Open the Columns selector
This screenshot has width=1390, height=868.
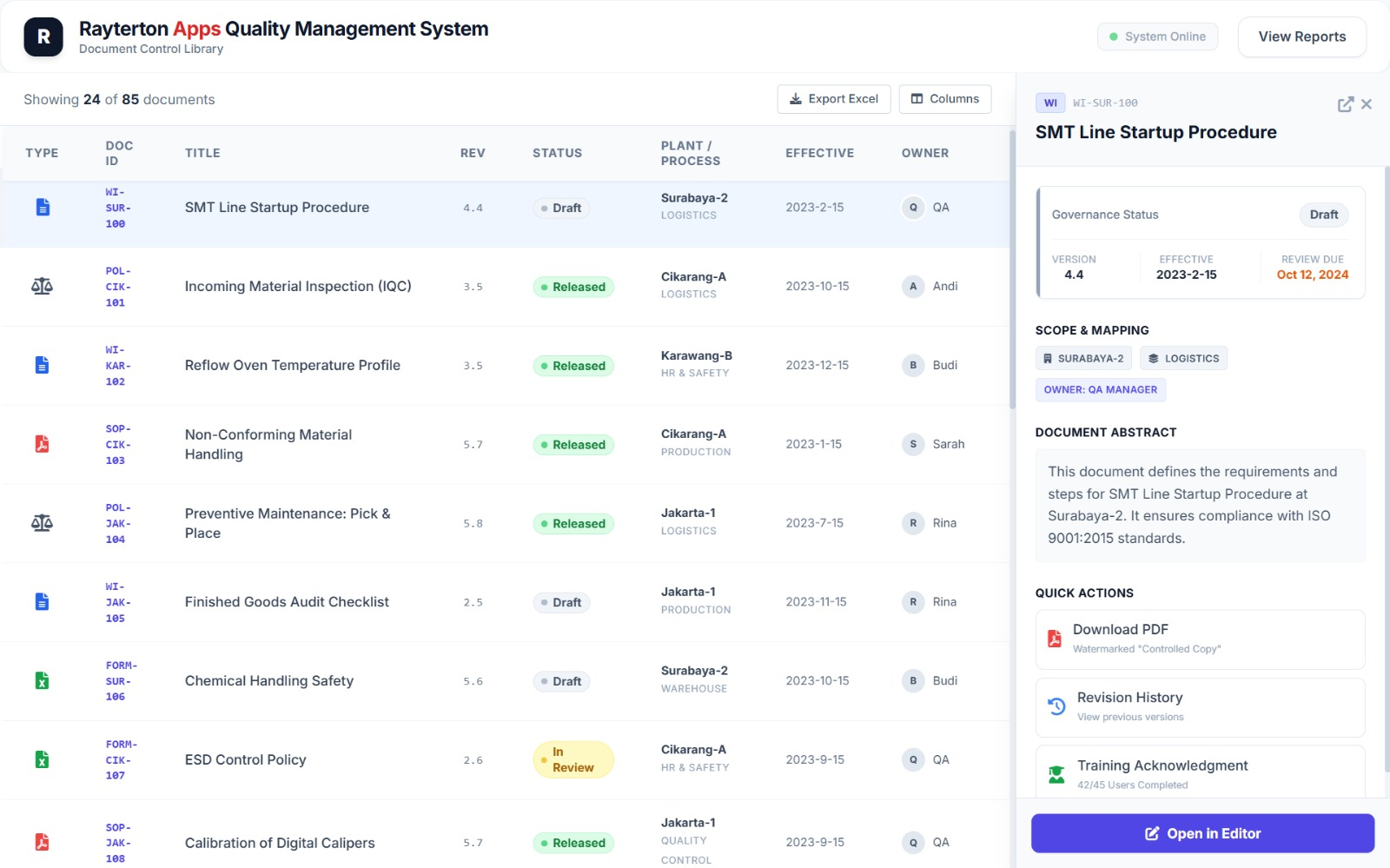(944, 99)
